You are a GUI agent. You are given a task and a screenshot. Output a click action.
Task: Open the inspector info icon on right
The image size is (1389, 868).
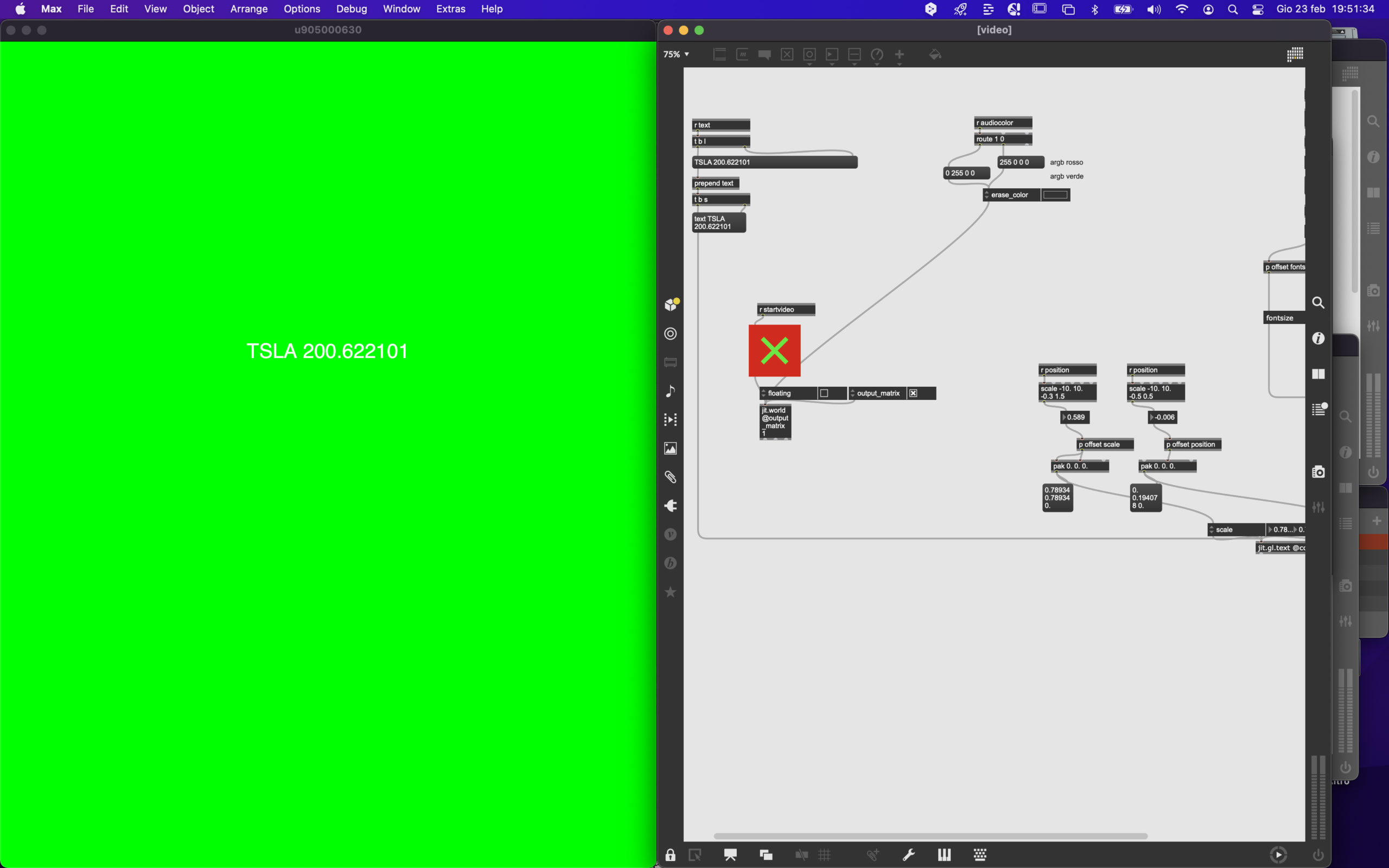pyautogui.click(x=1318, y=339)
